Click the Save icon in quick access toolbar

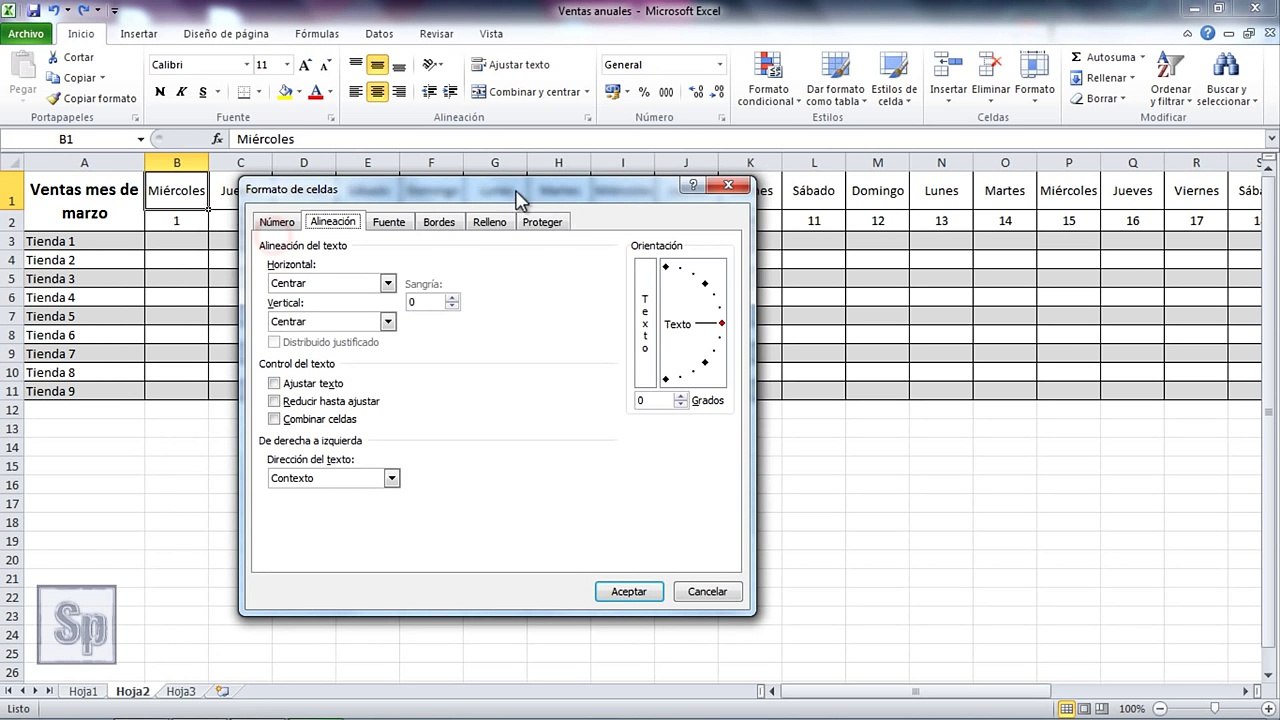click(34, 11)
